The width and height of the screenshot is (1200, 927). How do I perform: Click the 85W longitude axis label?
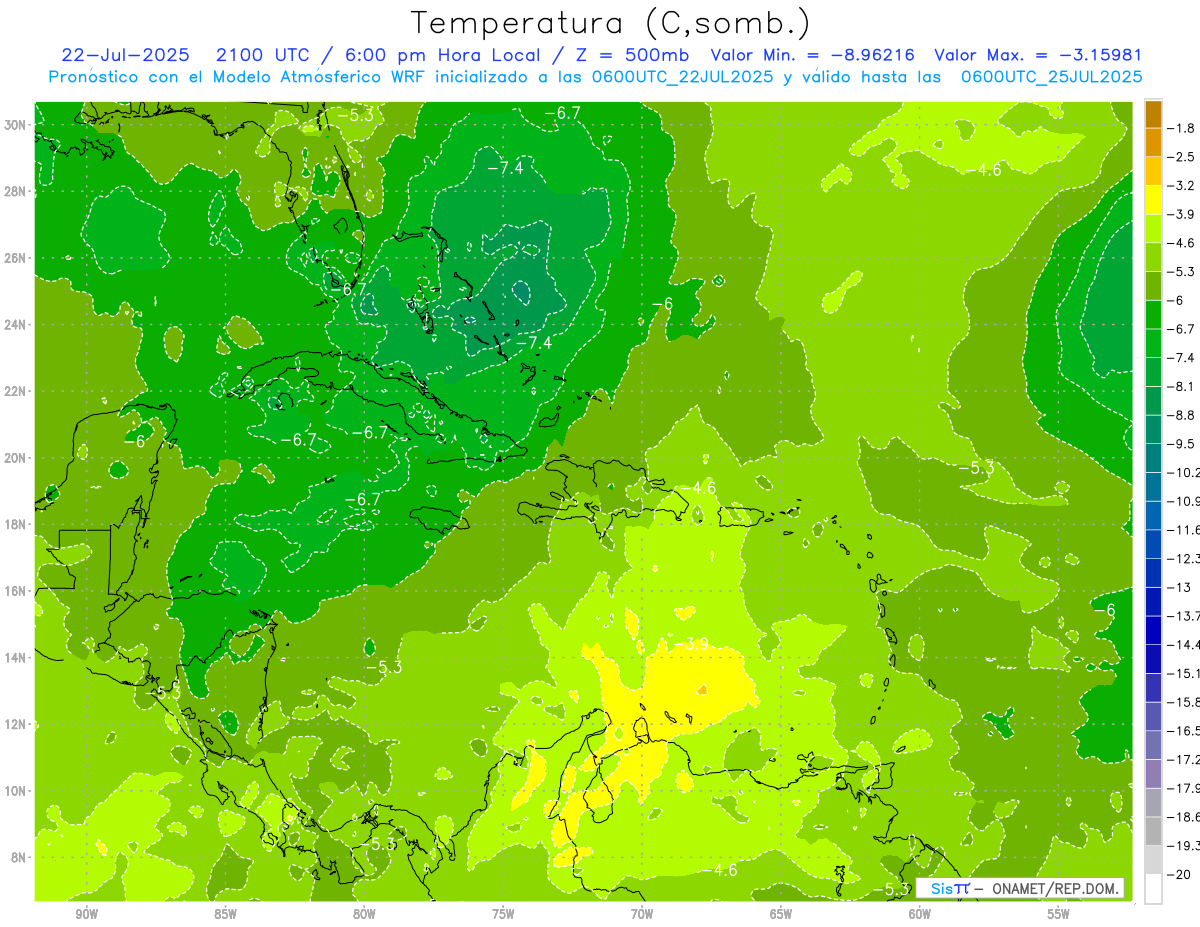(225, 913)
